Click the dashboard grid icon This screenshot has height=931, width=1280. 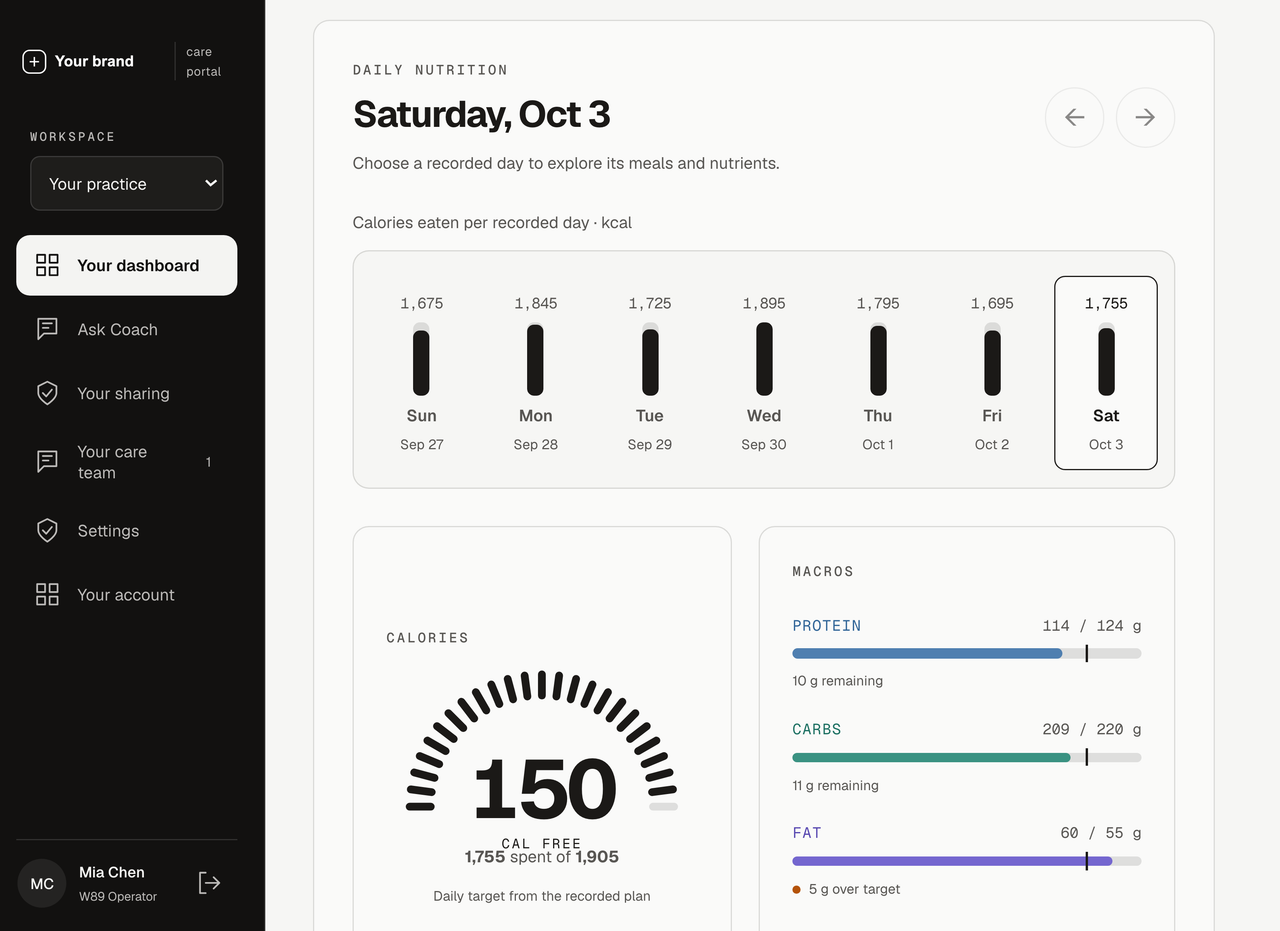click(x=47, y=265)
